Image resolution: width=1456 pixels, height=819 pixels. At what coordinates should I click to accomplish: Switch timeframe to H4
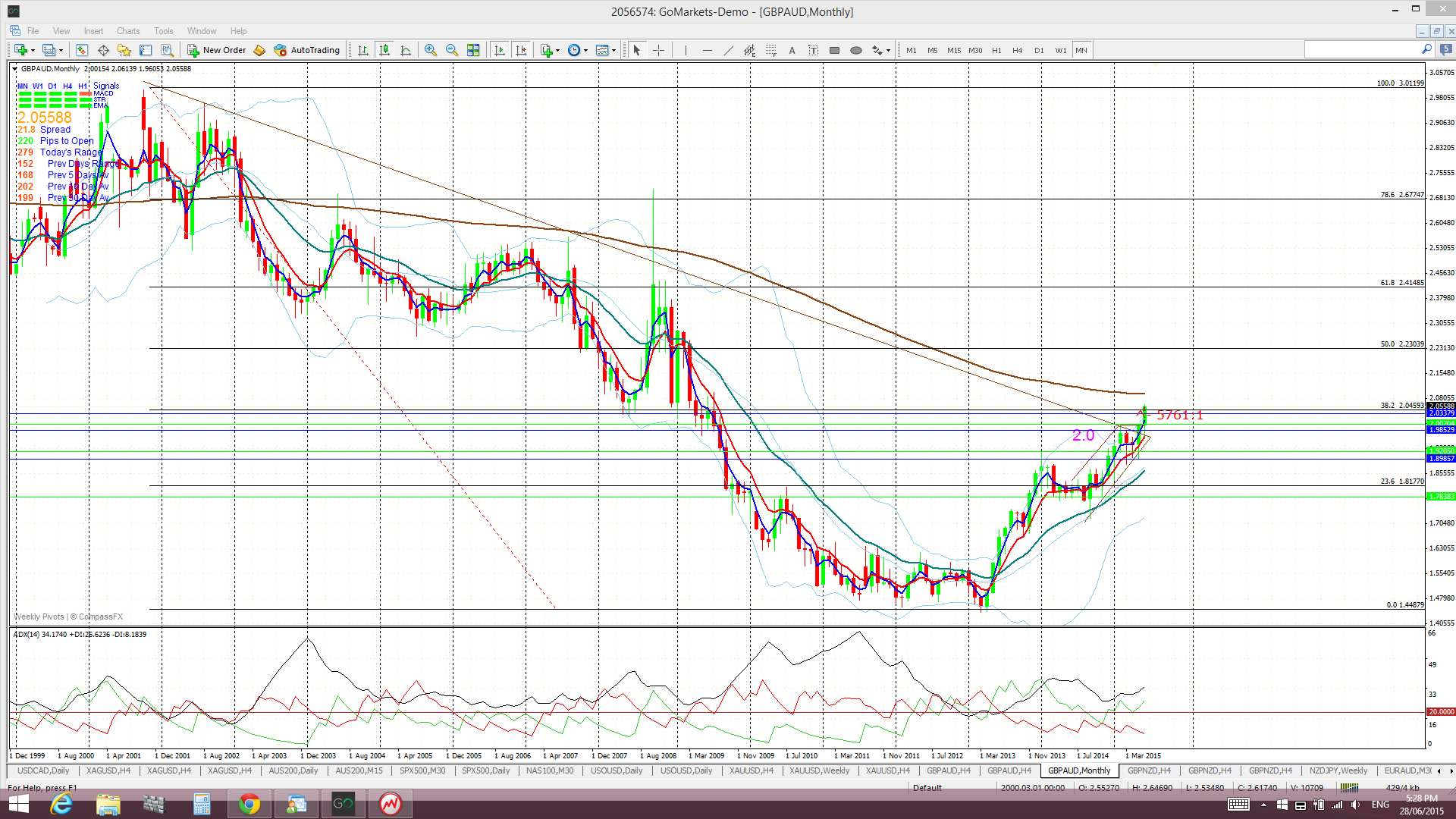click(1018, 50)
